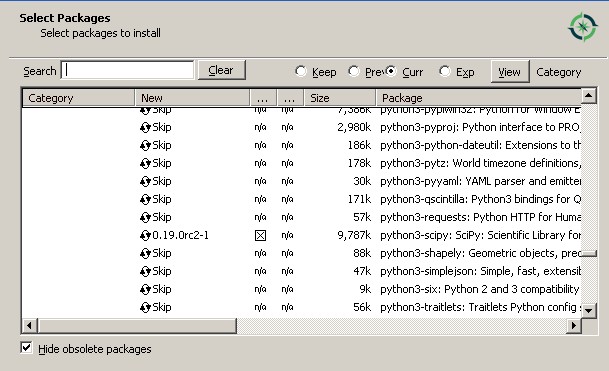The width and height of the screenshot is (609, 371).
Task: Click the 0.19.0rc2-1 version text
Action: [x=181, y=235]
